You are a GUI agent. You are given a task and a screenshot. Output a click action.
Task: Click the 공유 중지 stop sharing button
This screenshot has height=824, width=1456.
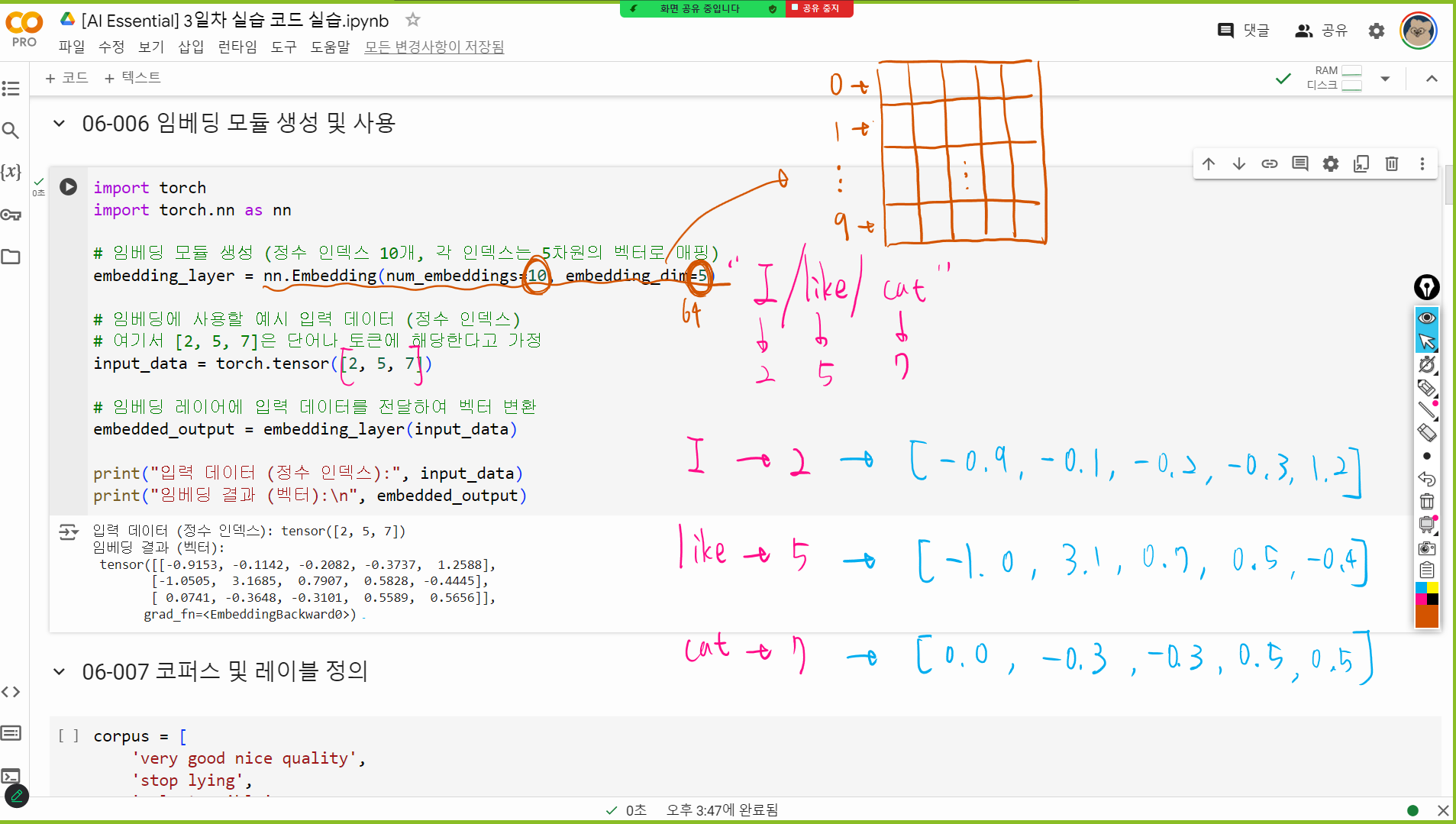pos(819,8)
